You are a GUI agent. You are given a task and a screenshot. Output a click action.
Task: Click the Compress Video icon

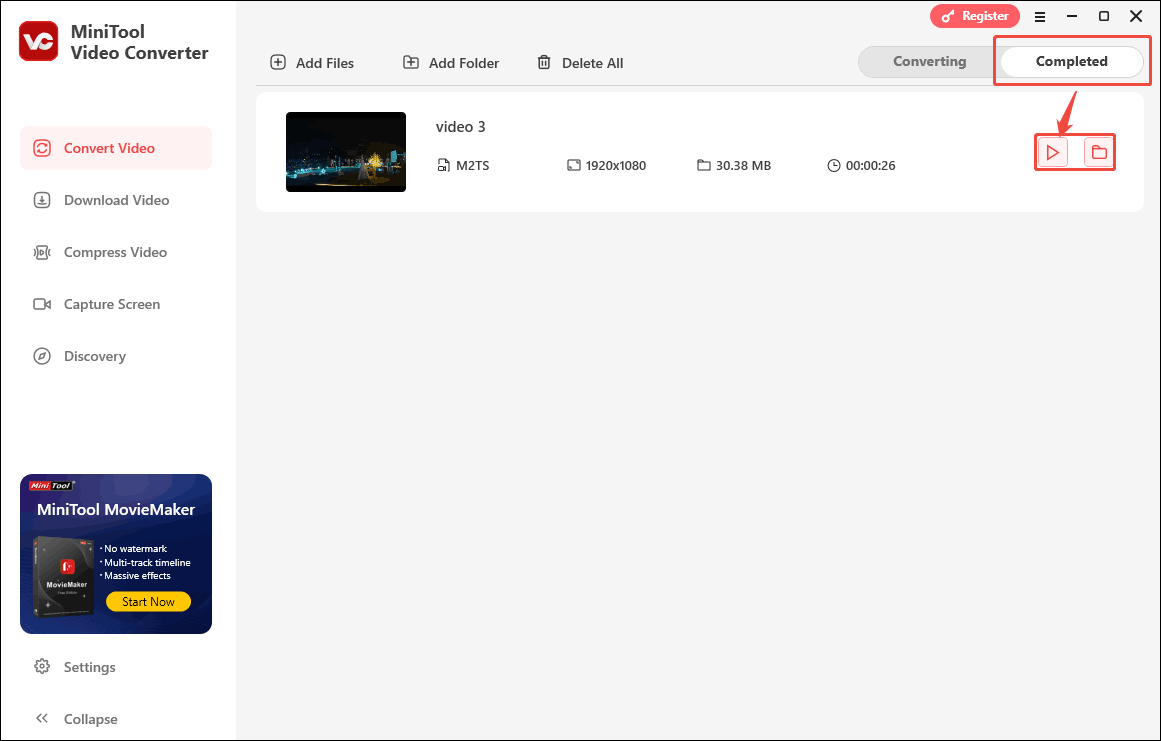point(42,252)
